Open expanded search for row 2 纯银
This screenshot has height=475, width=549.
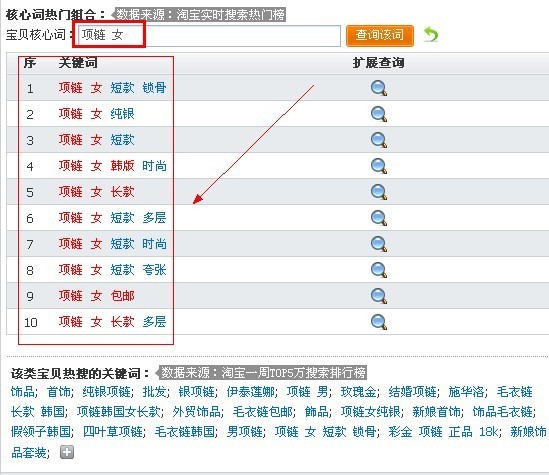click(379, 114)
